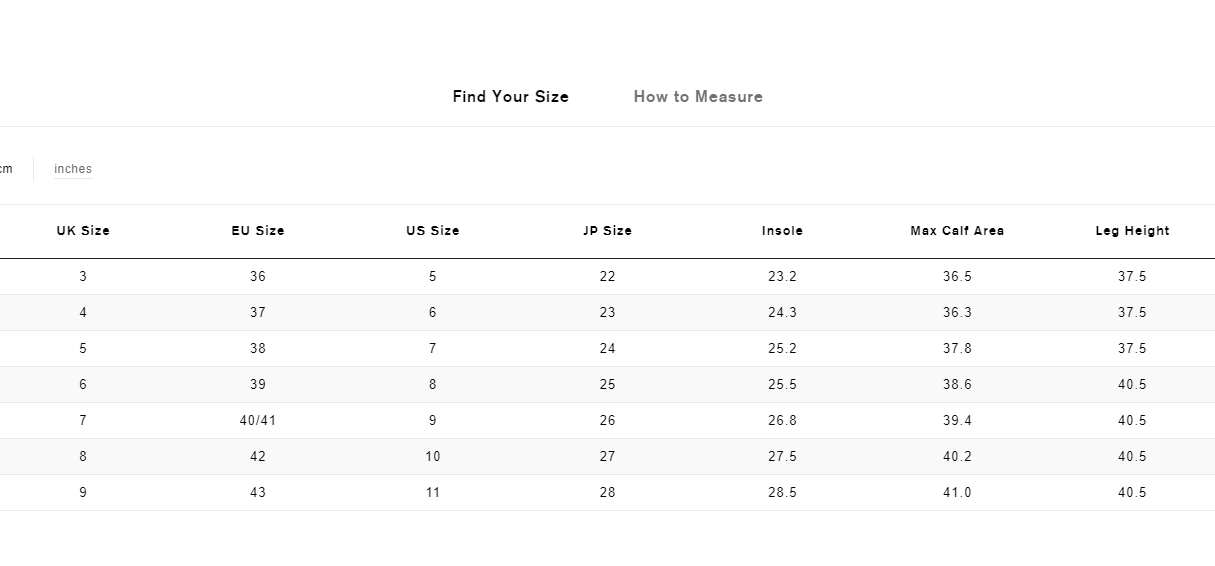Select the UK size 9 row cell
Image resolution: width=1215 pixels, height=566 pixels.
coord(83,493)
